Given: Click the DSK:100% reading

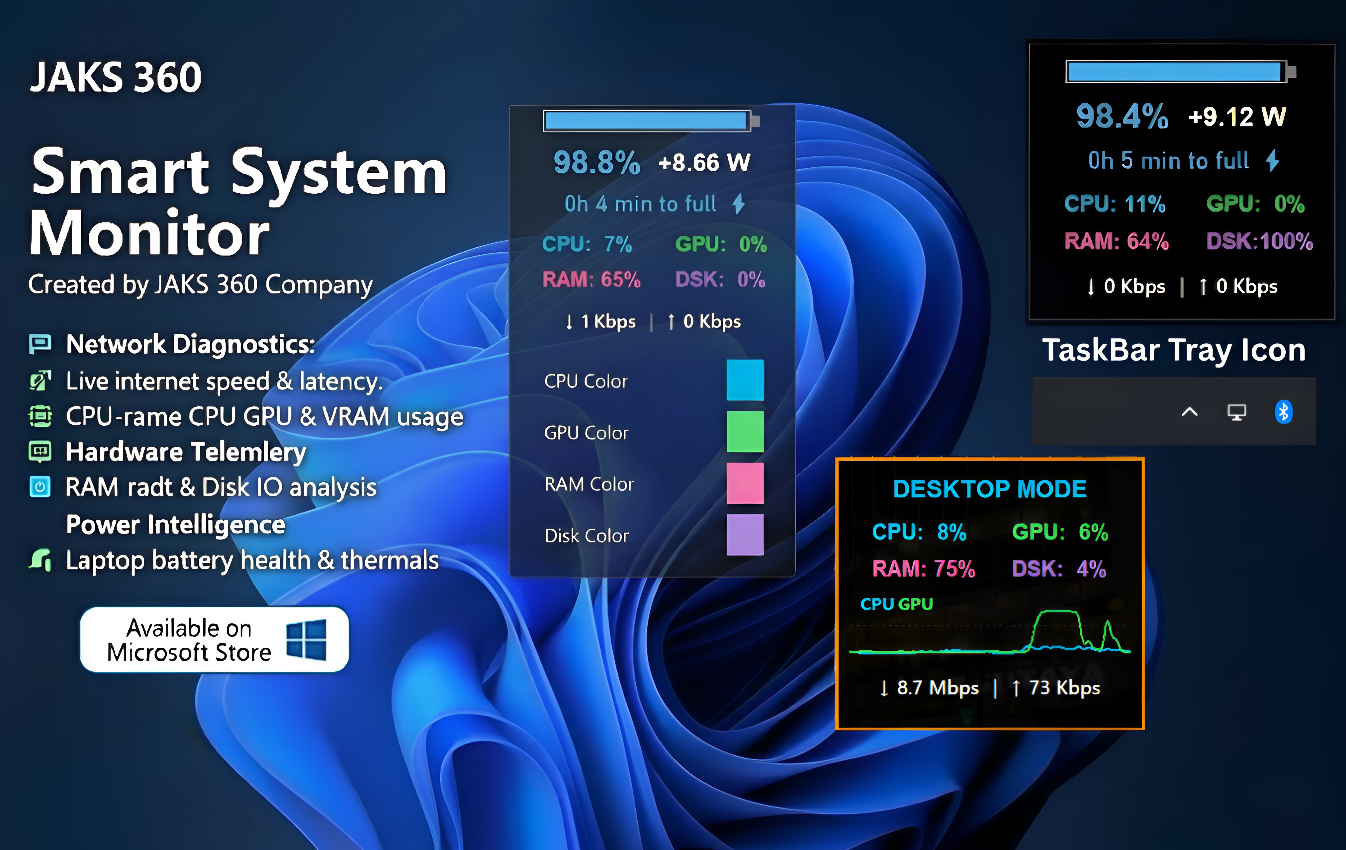Looking at the screenshot, I should (1259, 241).
